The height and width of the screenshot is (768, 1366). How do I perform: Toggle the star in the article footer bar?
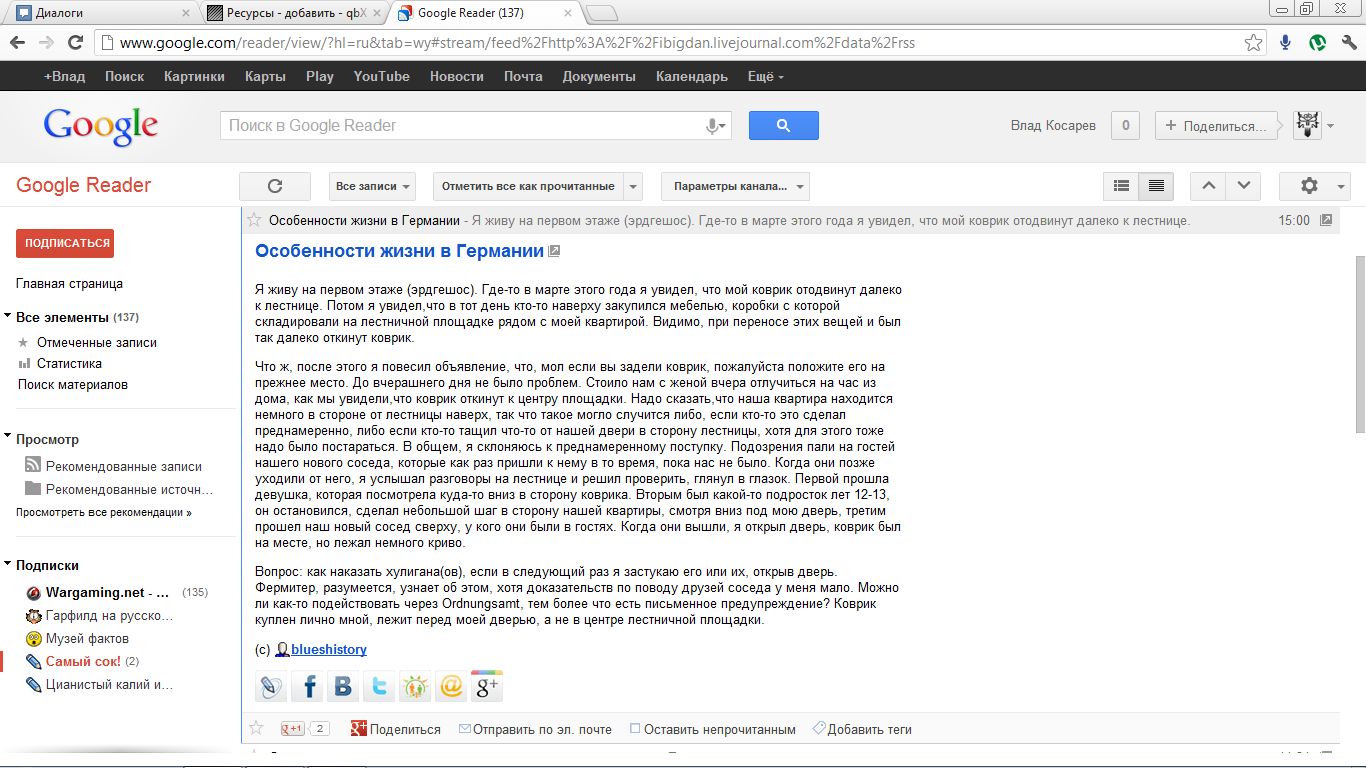click(256, 728)
